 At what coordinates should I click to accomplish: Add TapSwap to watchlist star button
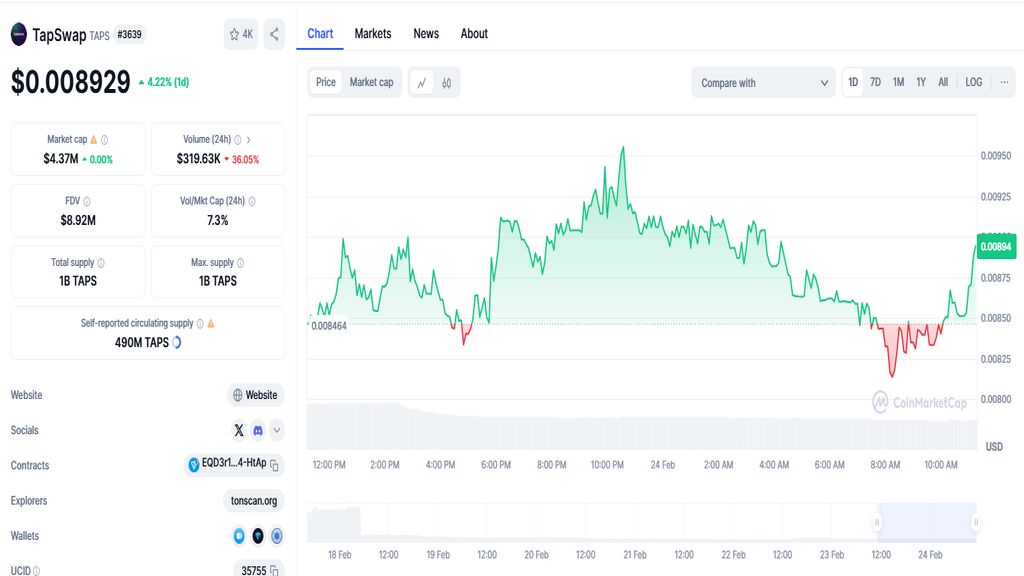pyautogui.click(x=241, y=35)
